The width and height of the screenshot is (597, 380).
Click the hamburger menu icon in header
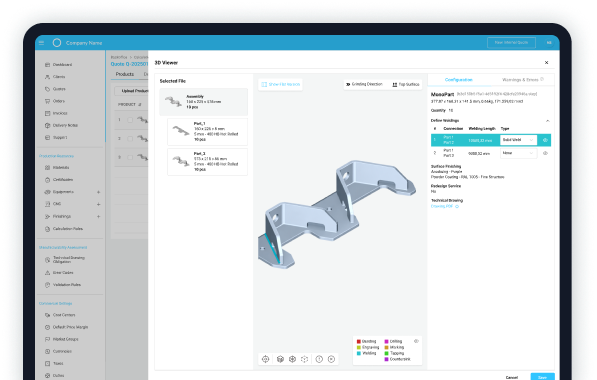point(42,43)
